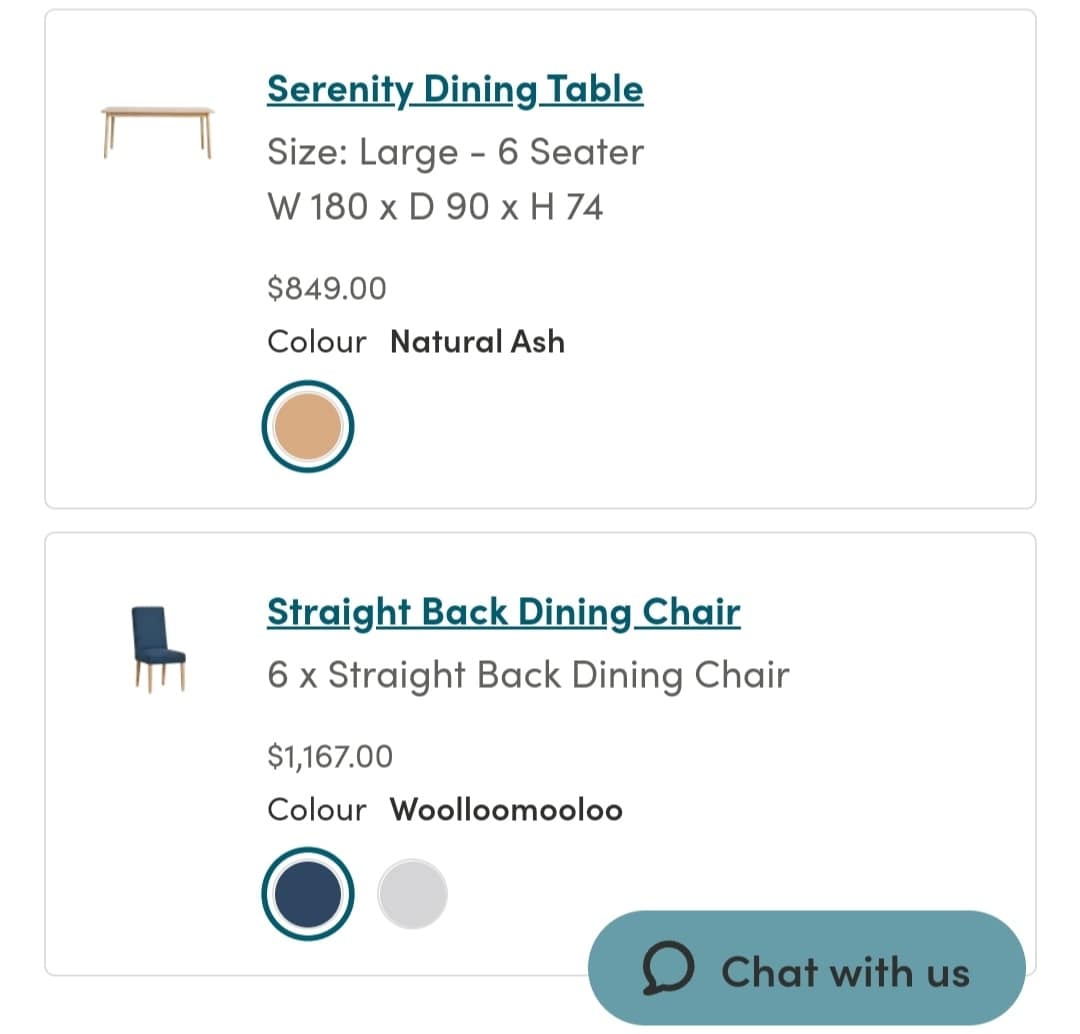
Task: Click the dining table thumbnail image
Action: (x=158, y=132)
